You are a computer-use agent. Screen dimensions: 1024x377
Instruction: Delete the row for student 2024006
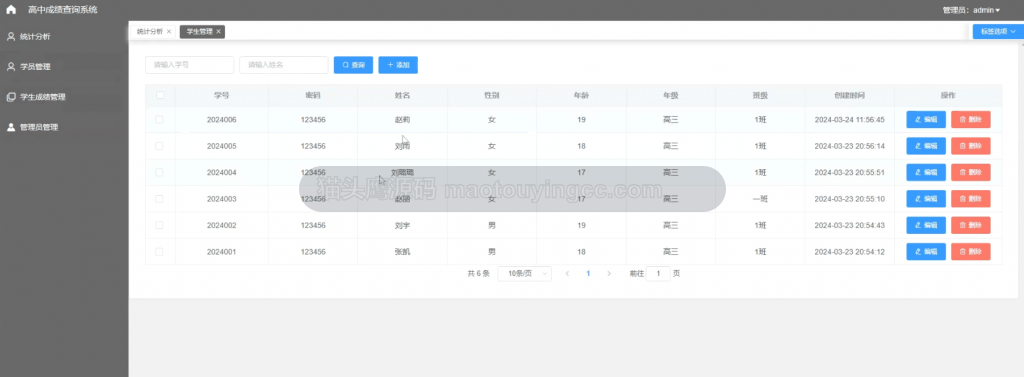(x=971, y=120)
